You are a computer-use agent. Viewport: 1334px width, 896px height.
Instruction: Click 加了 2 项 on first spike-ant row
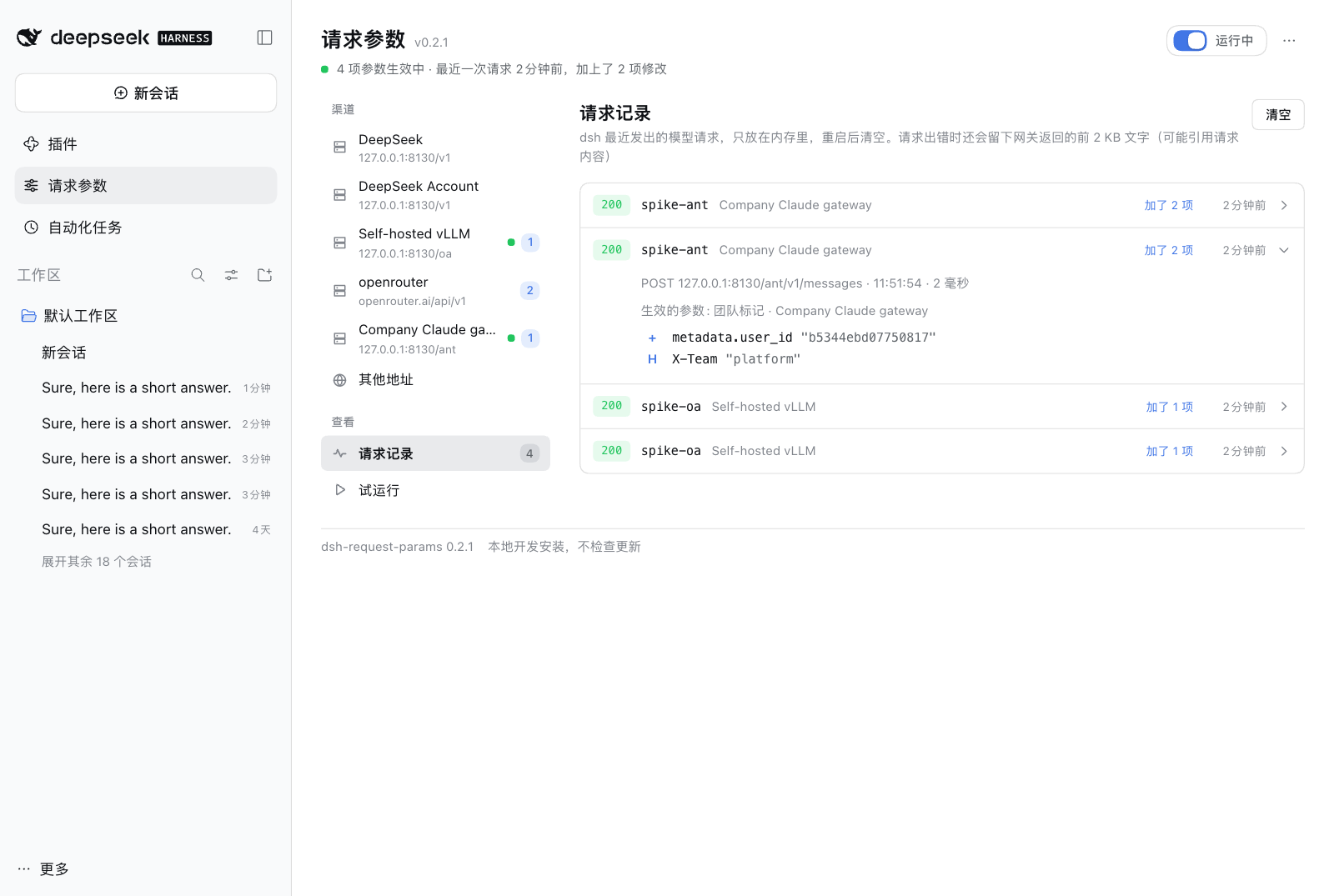pyautogui.click(x=1168, y=205)
